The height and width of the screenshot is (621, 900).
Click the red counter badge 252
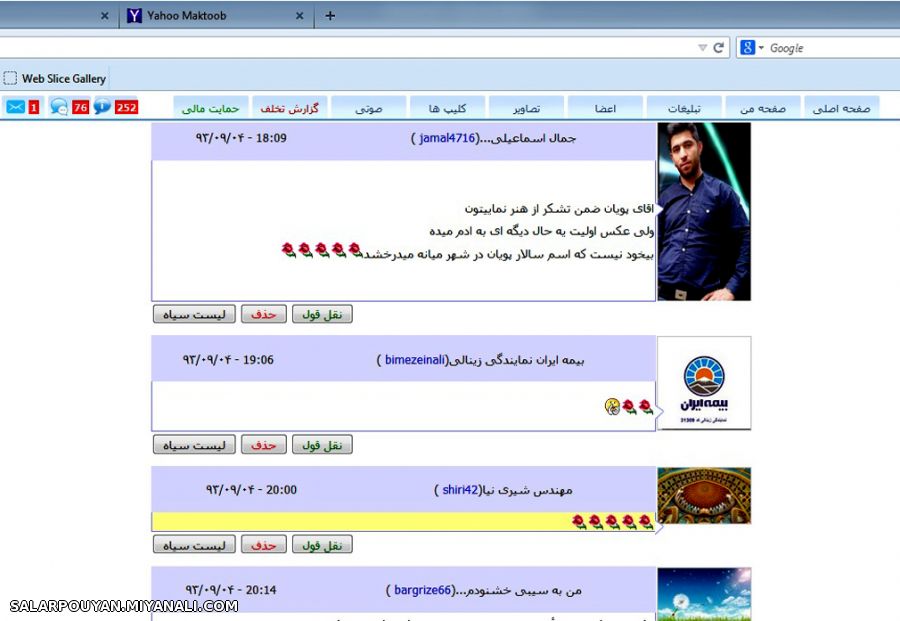click(x=126, y=107)
